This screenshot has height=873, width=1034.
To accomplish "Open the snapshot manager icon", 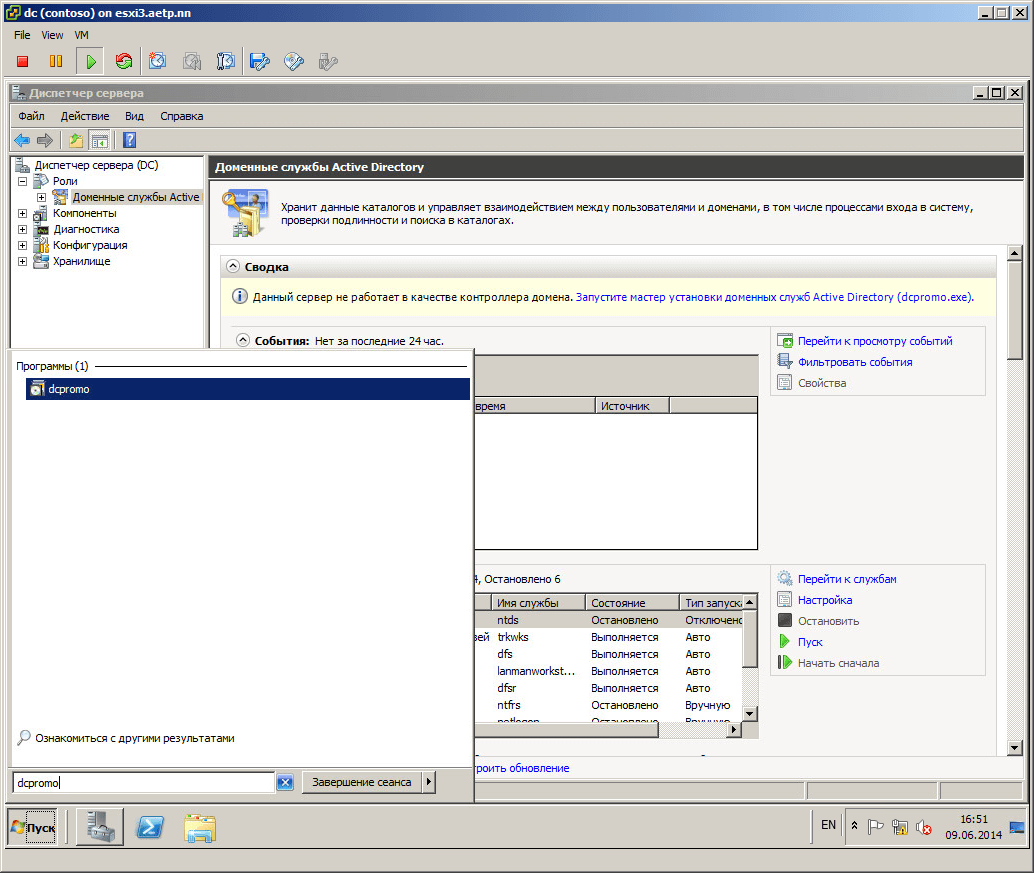I will click(x=226, y=62).
